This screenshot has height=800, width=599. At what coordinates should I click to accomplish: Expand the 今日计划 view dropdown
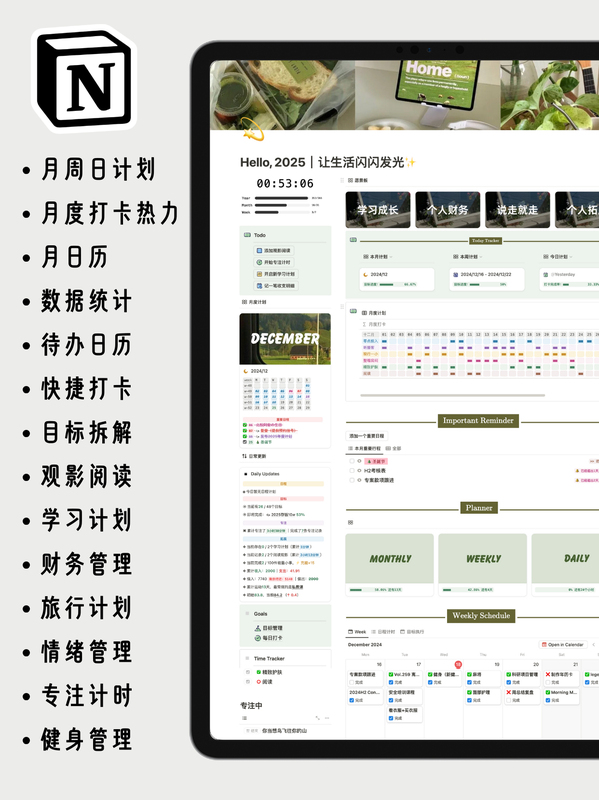pyautogui.click(x=570, y=257)
